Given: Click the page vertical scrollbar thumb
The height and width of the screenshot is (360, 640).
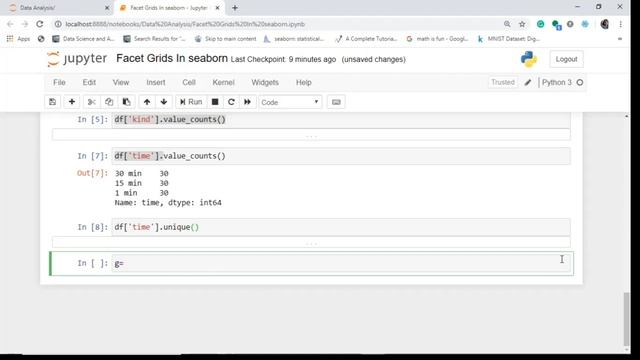Looking at the screenshot, I should pyautogui.click(x=627, y=319).
